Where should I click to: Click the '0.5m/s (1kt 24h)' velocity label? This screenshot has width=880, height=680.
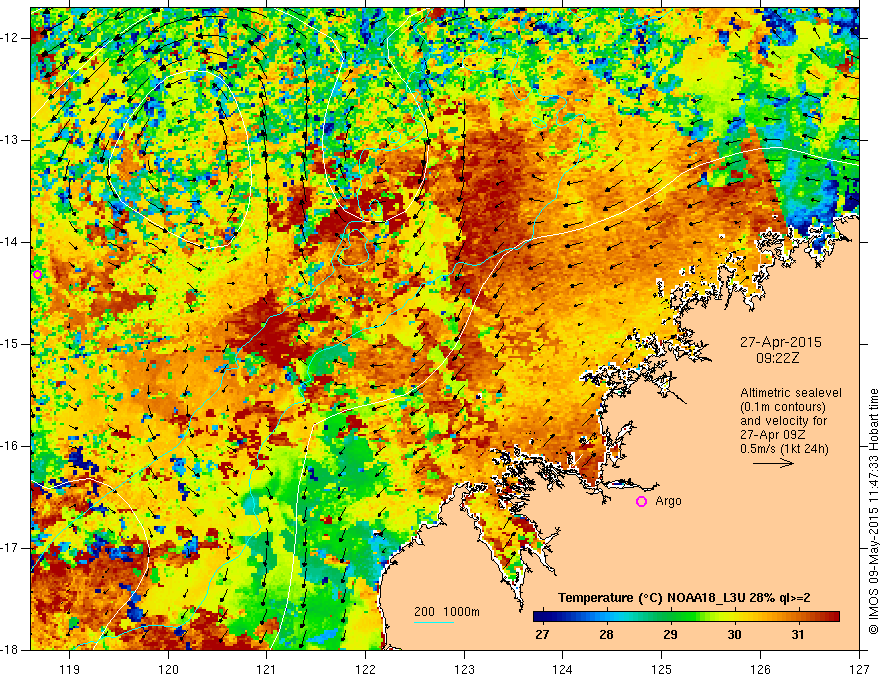click(784, 449)
